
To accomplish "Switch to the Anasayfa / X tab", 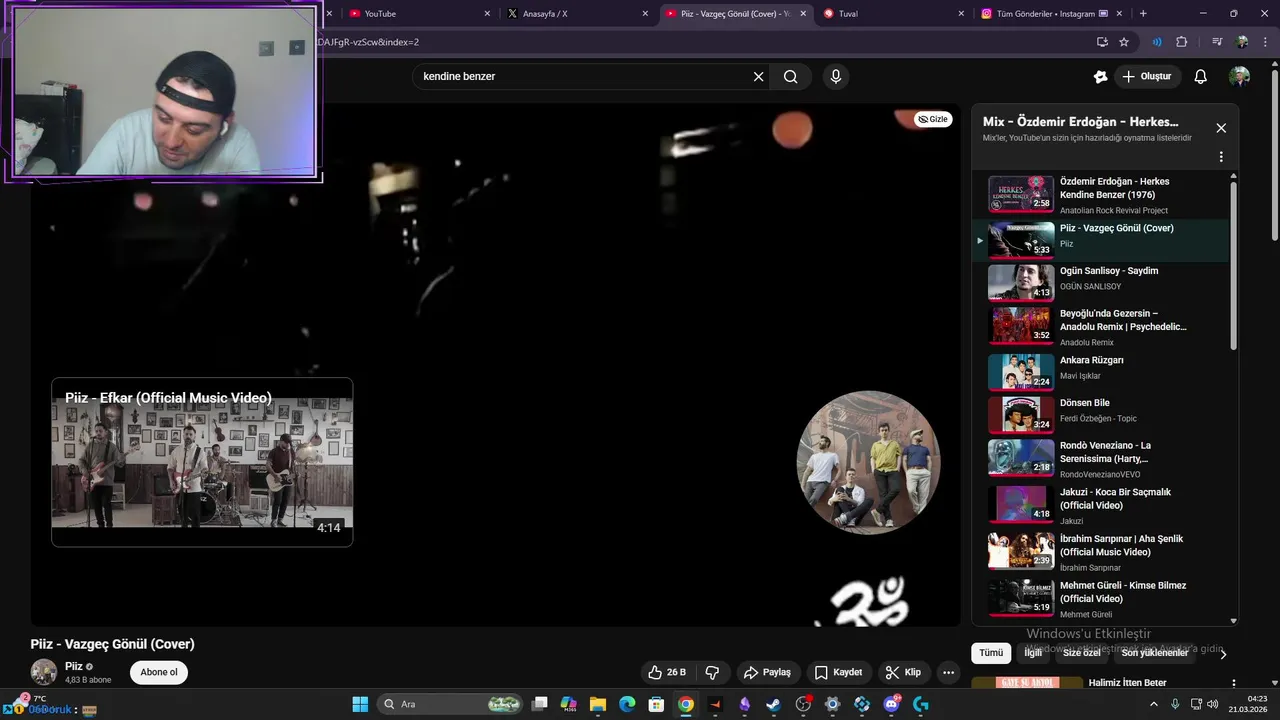I will [580, 14].
